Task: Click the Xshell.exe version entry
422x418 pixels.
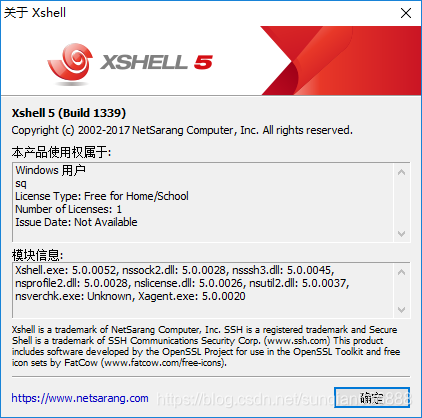Action: [65, 270]
